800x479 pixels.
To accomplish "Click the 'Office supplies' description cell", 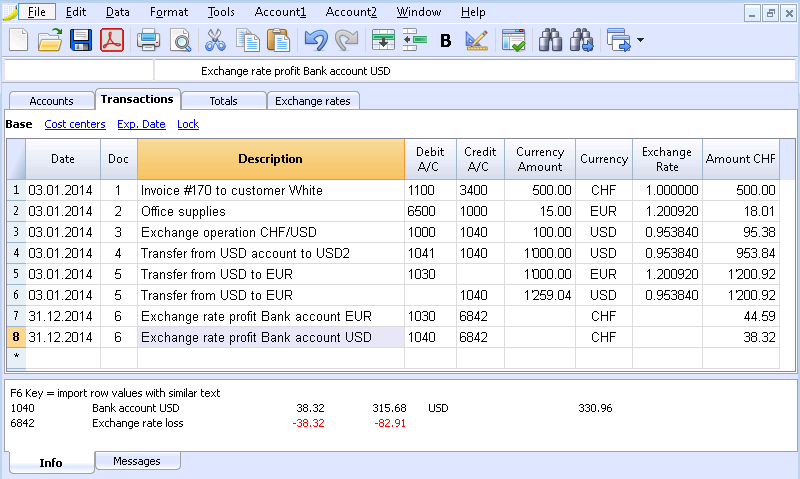I will 271,211.
